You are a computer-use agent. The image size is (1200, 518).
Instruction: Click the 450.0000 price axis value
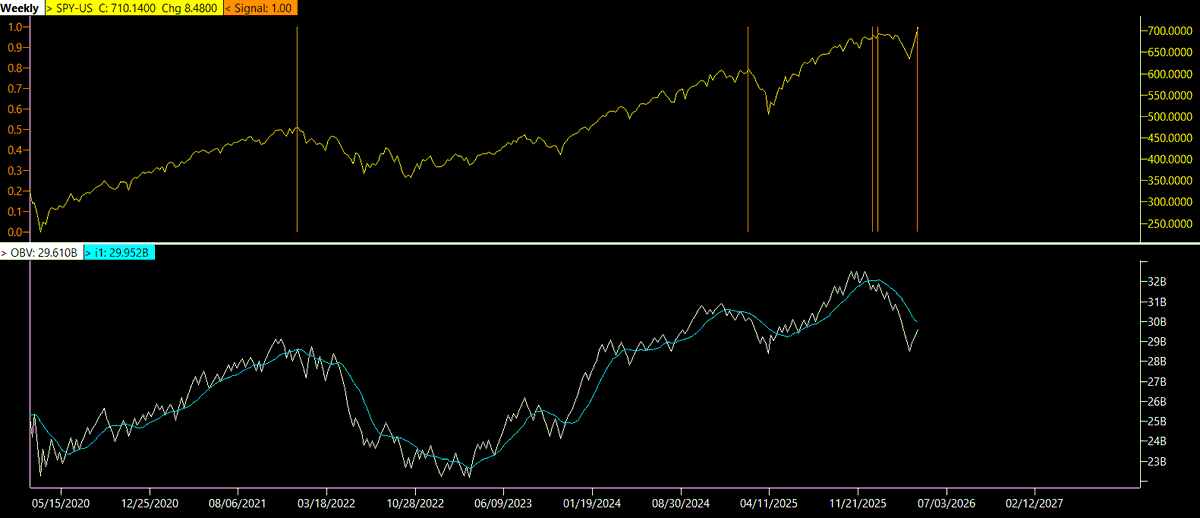click(1168, 138)
